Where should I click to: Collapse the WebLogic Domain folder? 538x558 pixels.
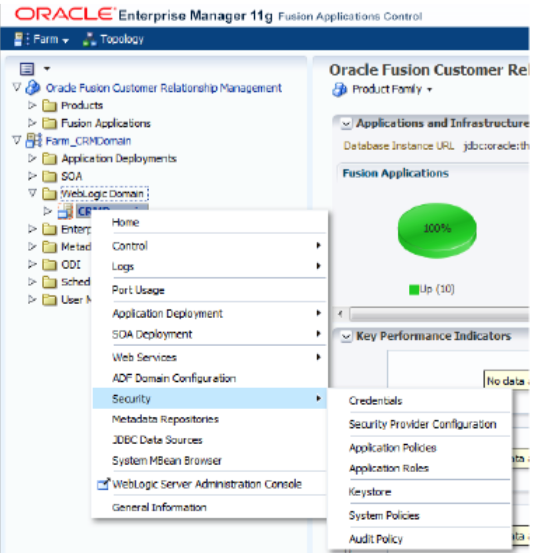pyautogui.click(x=32, y=193)
